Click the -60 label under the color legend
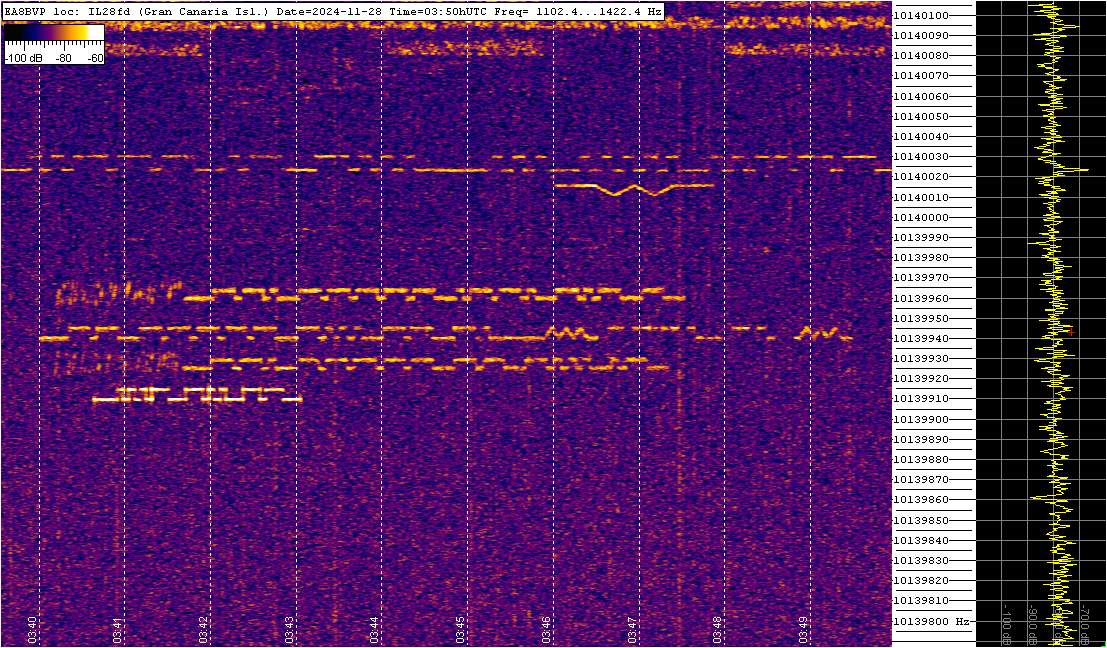This screenshot has height=648, width=1107. tap(94, 59)
